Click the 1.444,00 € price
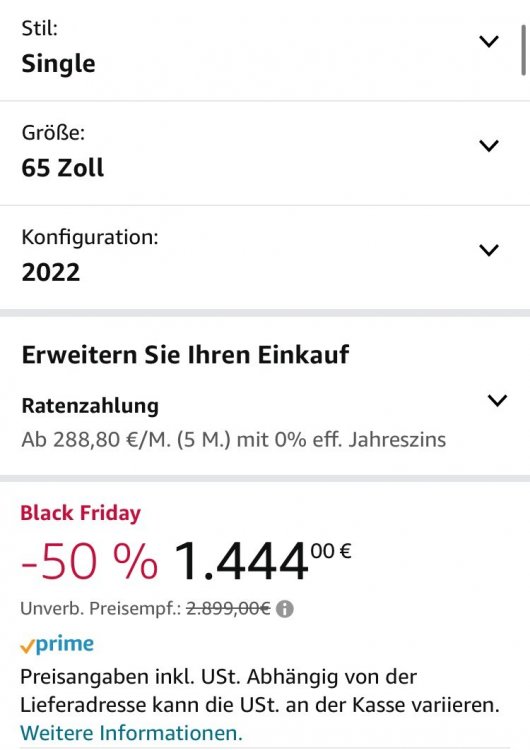The image size is (530, 750). click(263, 560)
